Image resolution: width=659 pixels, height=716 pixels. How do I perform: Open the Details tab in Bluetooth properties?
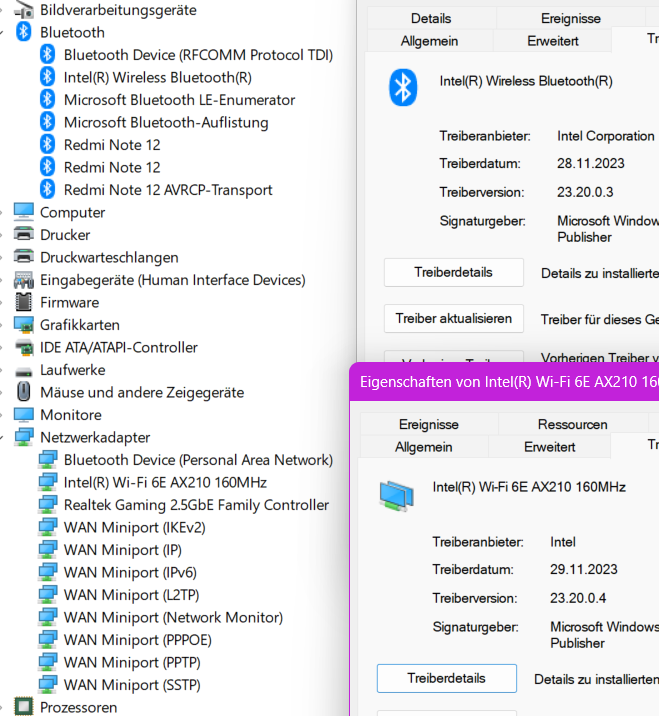pyautogui.click(x=431, y=18)
